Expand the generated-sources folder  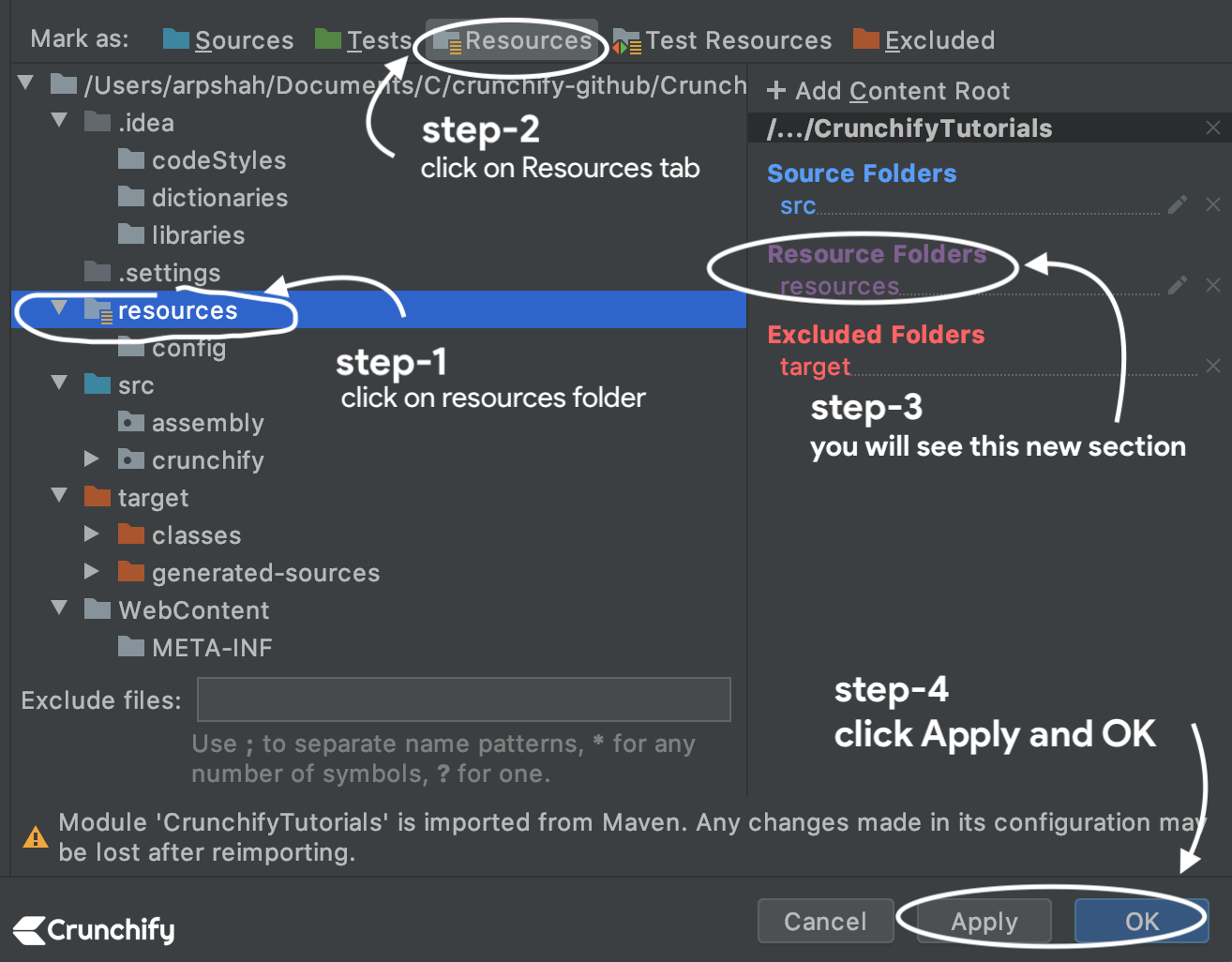tap(91, 572)
